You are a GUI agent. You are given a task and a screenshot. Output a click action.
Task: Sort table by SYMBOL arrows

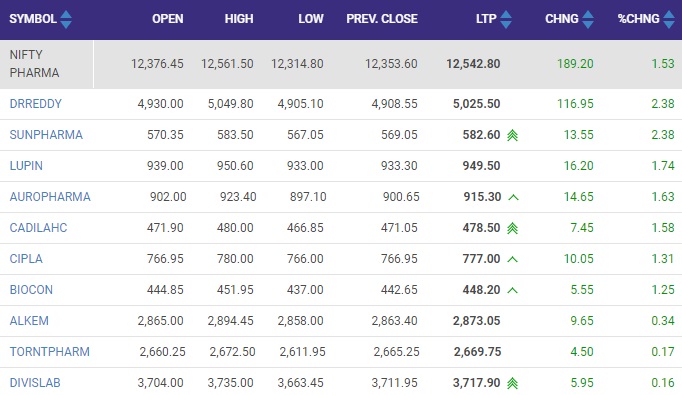point(66,19)
